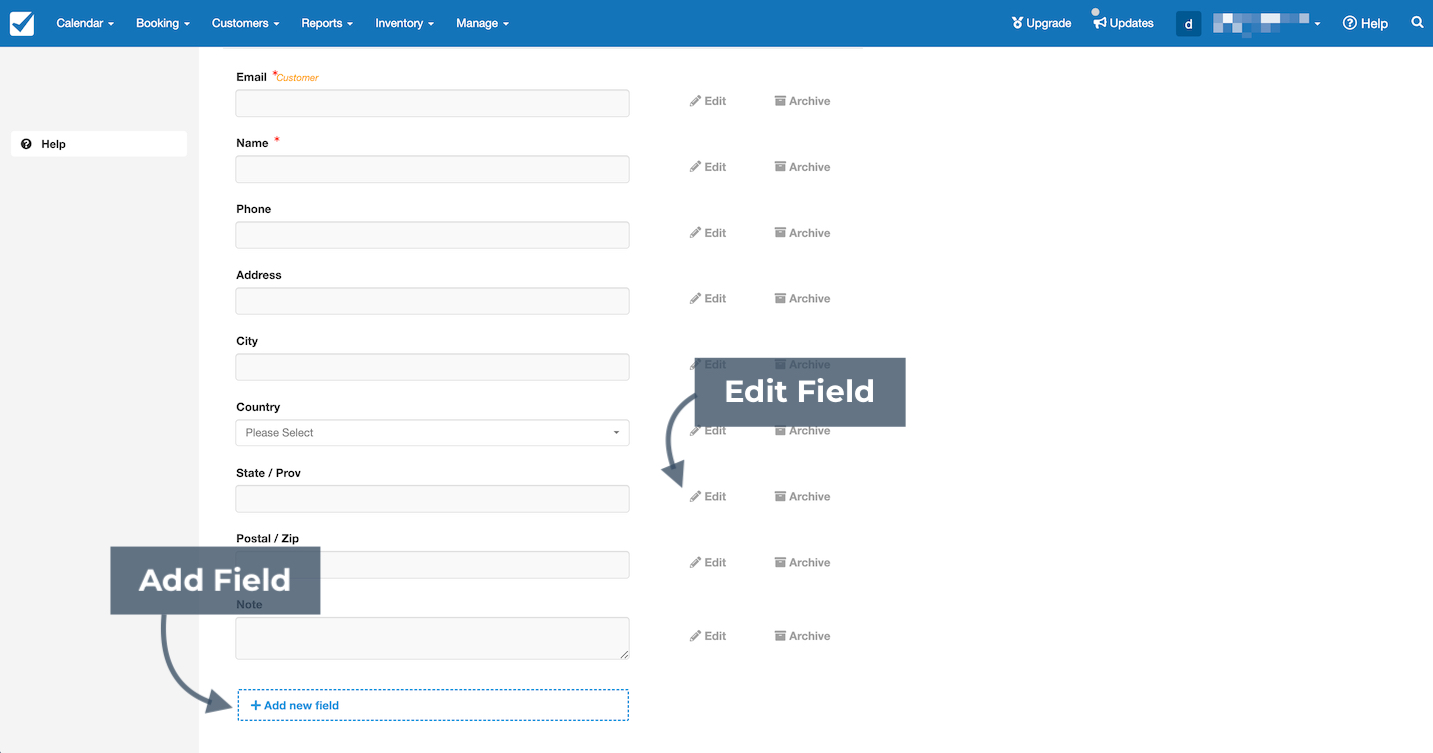Click the Upgrade link
The width and height of the screenshot is (1433, 753).
click(1041, 23)
